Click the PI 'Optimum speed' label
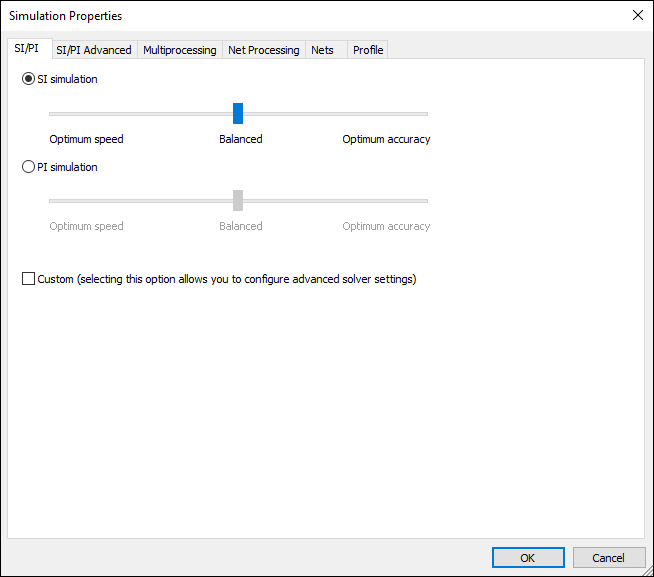Viewport: 654px width, 577px height. pyautogui.click(x=86, y=226)
